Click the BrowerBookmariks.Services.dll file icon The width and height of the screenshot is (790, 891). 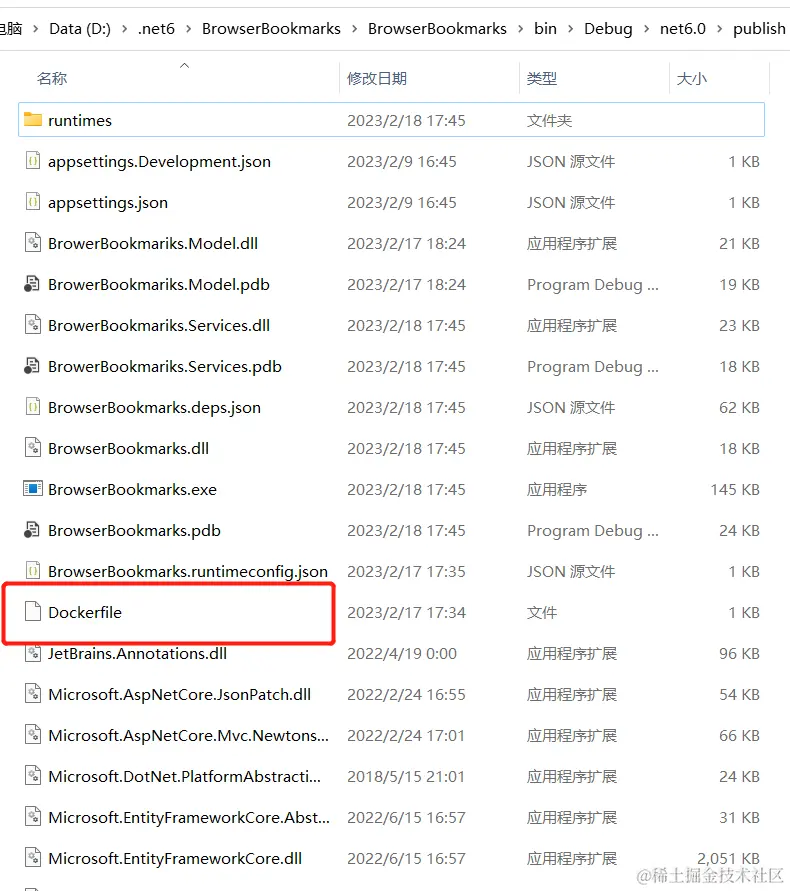[x=33, y=325]
